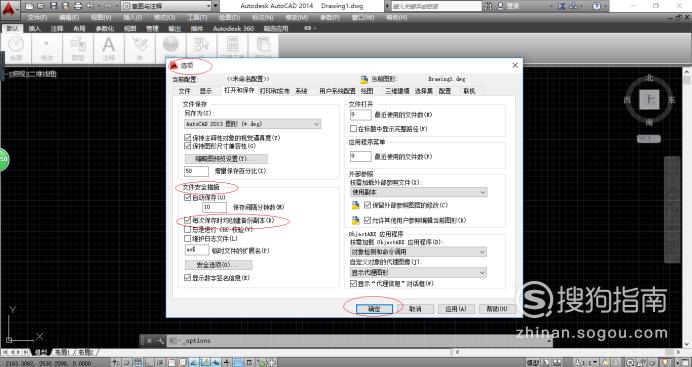
Task: Click the help question mark icon in title bar
Action: [x=597, y=6]
